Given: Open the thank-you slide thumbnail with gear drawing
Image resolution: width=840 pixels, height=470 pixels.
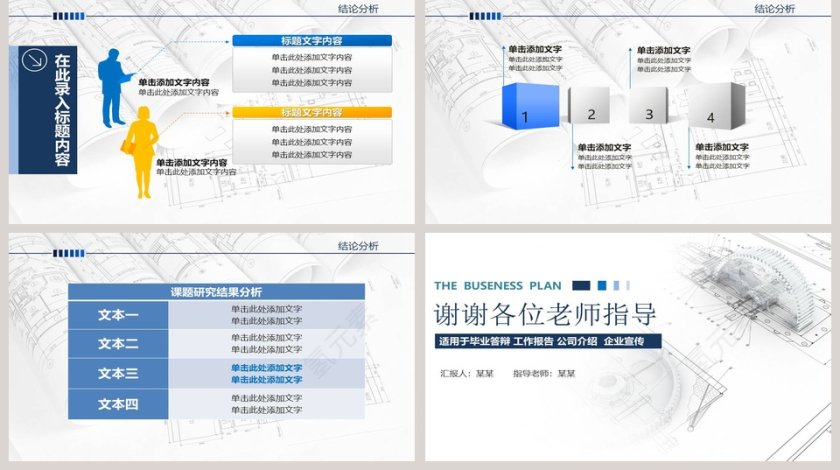Looking at the screenshot, I should point(628,347).
